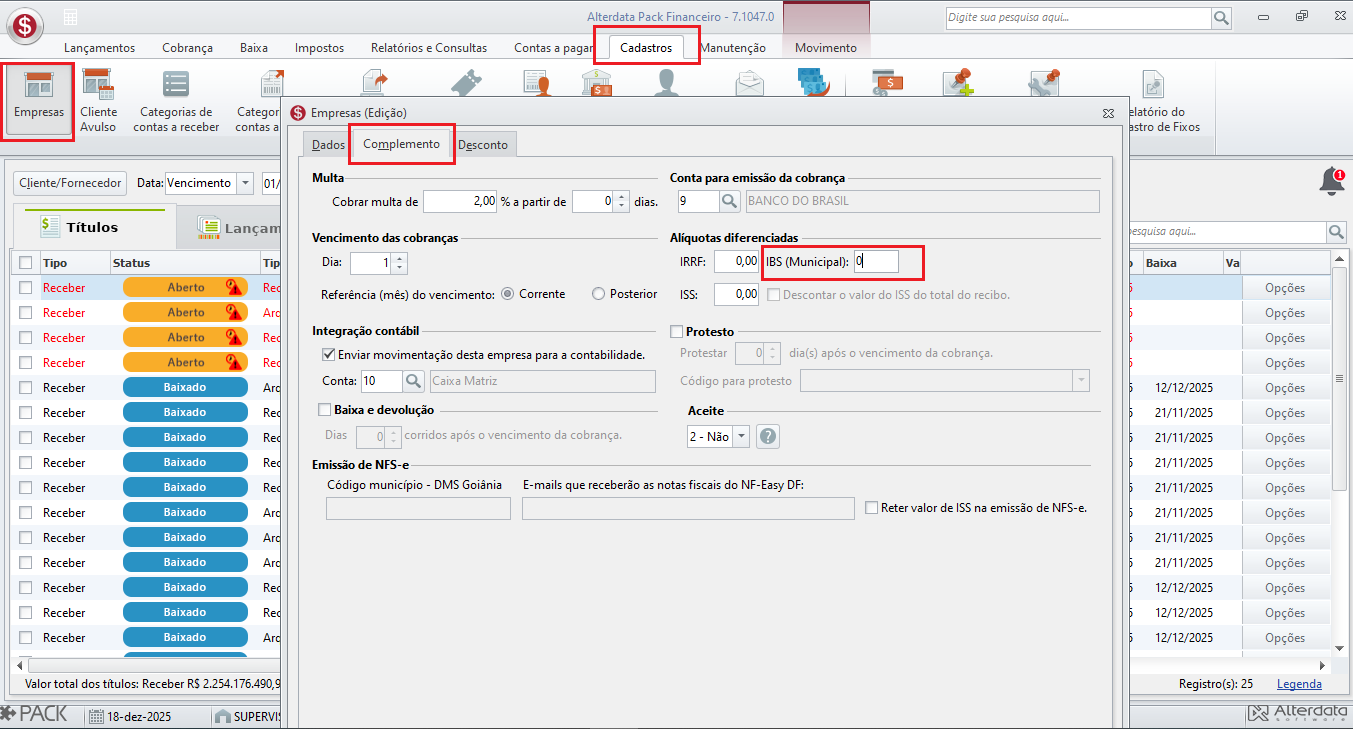The height and width of the screenshot is (729, 1353).
Task: Click the help question mark beside Aceite
Action: 768,437
